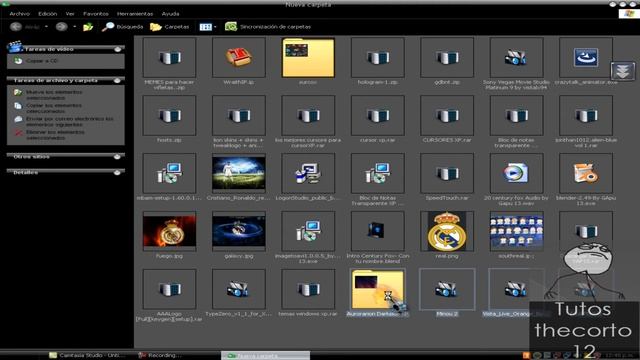Select the WraithXP zip archive icon

coord(239,58)
